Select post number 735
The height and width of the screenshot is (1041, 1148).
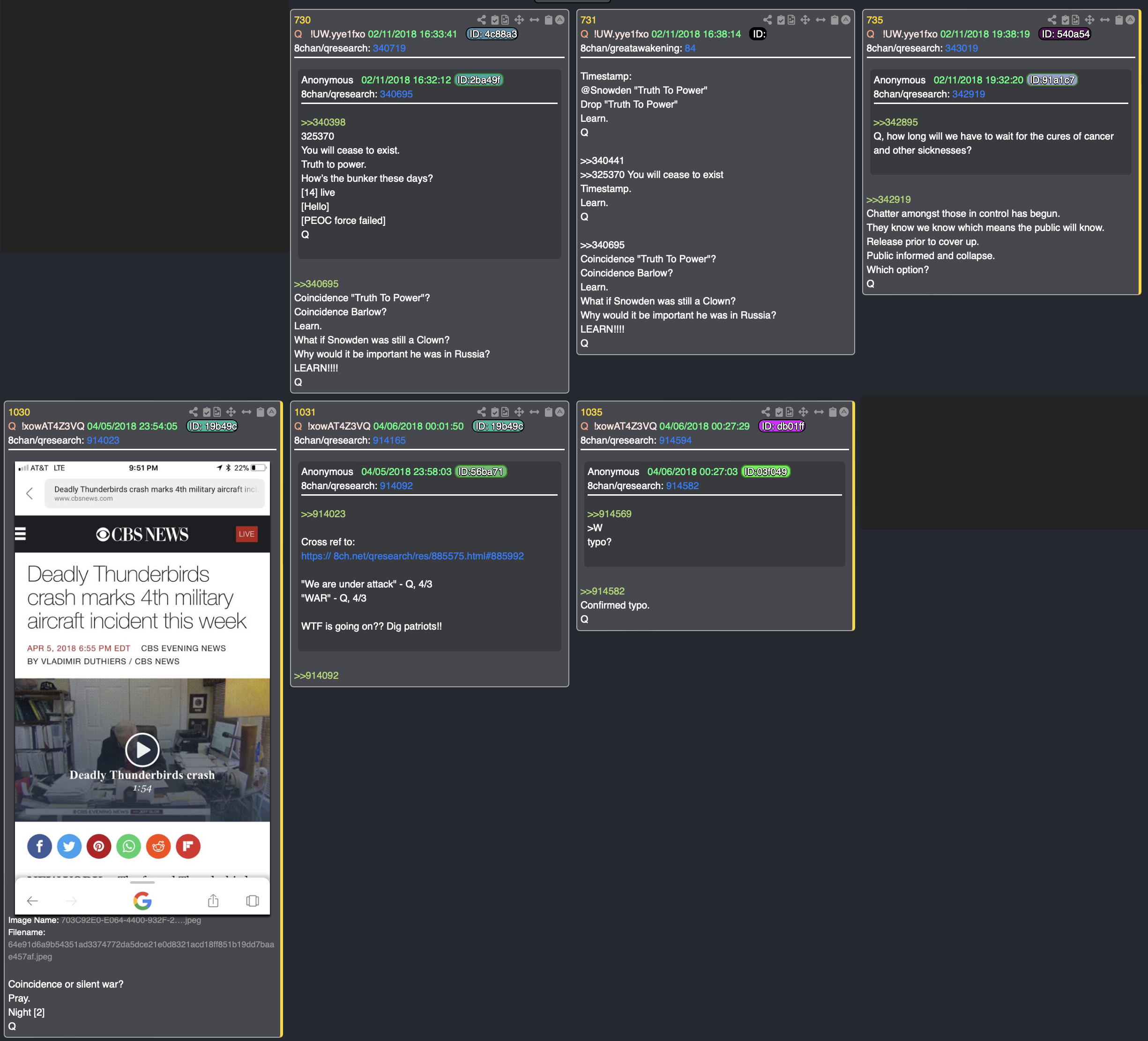point(875,20)
